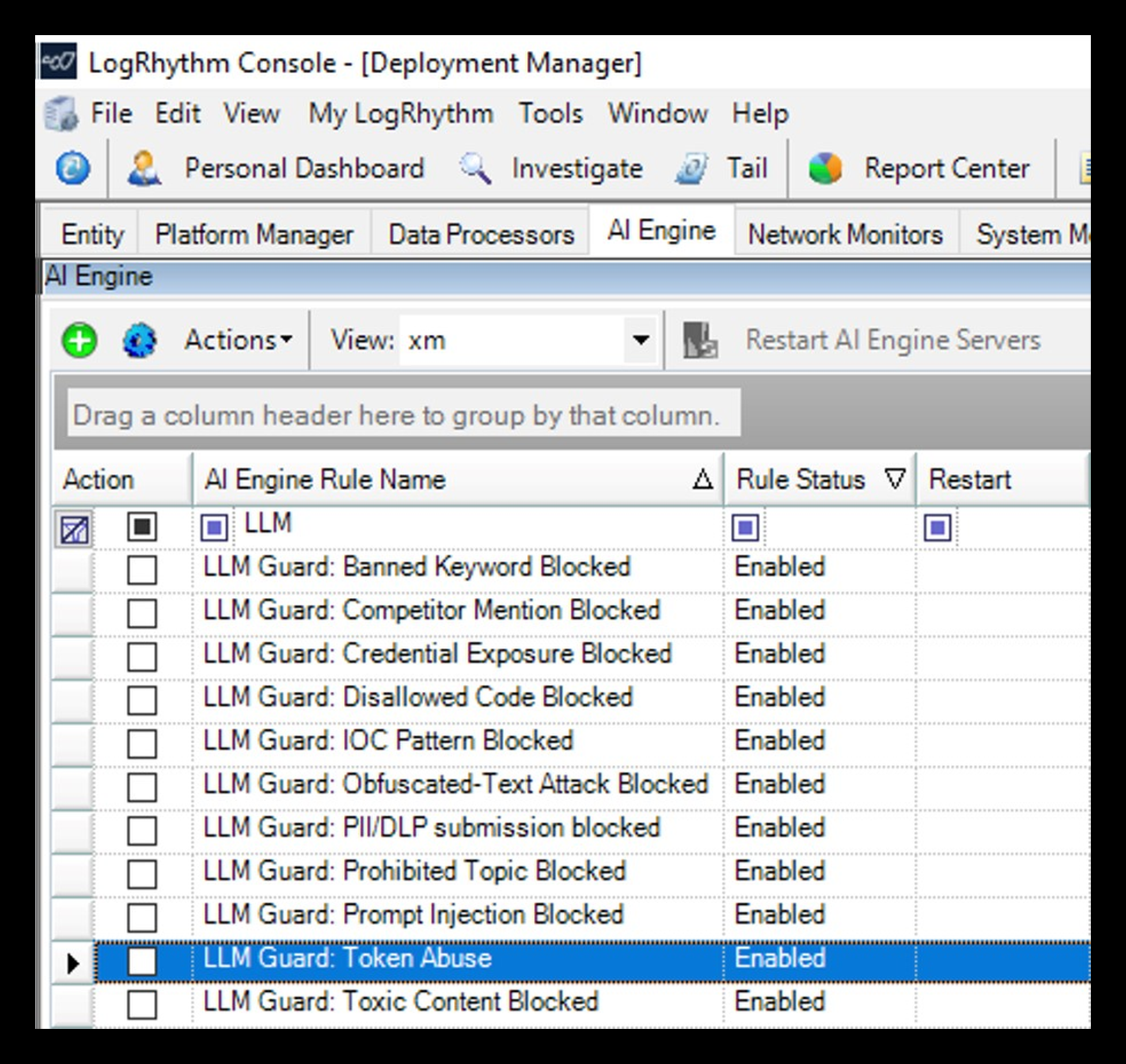Click the Report Center pie chart icon
1126x1064 pixels.
[x=825, y=168]
